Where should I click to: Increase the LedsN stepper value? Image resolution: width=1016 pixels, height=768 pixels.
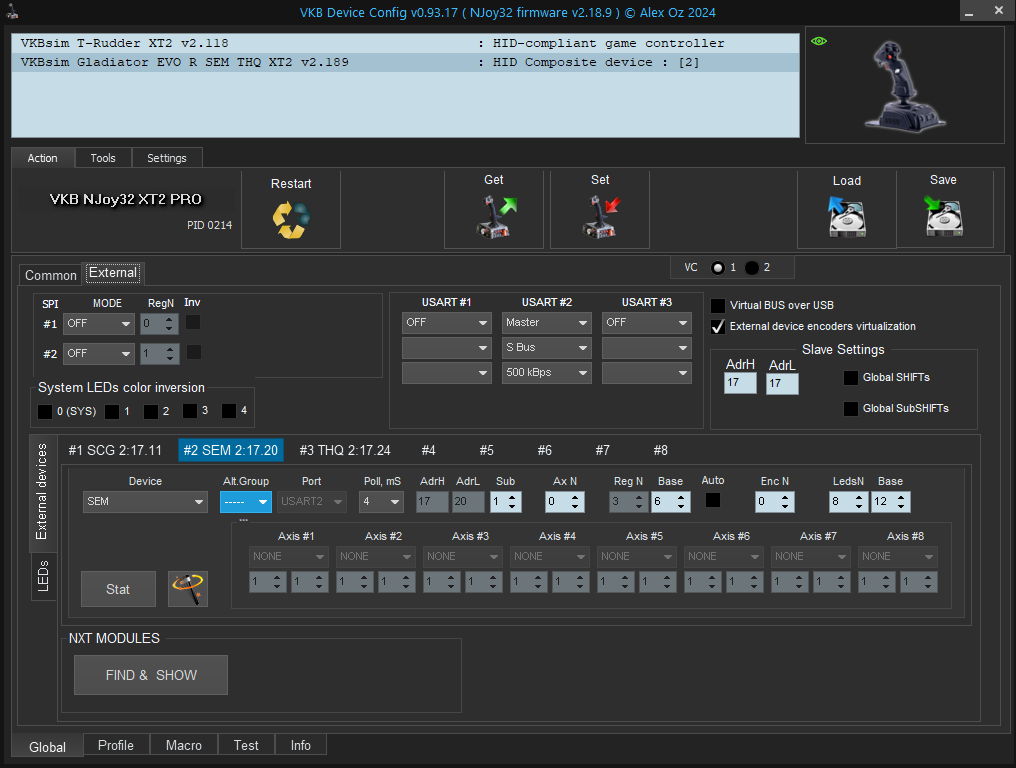pyautogui.click(x=859, y=497)
